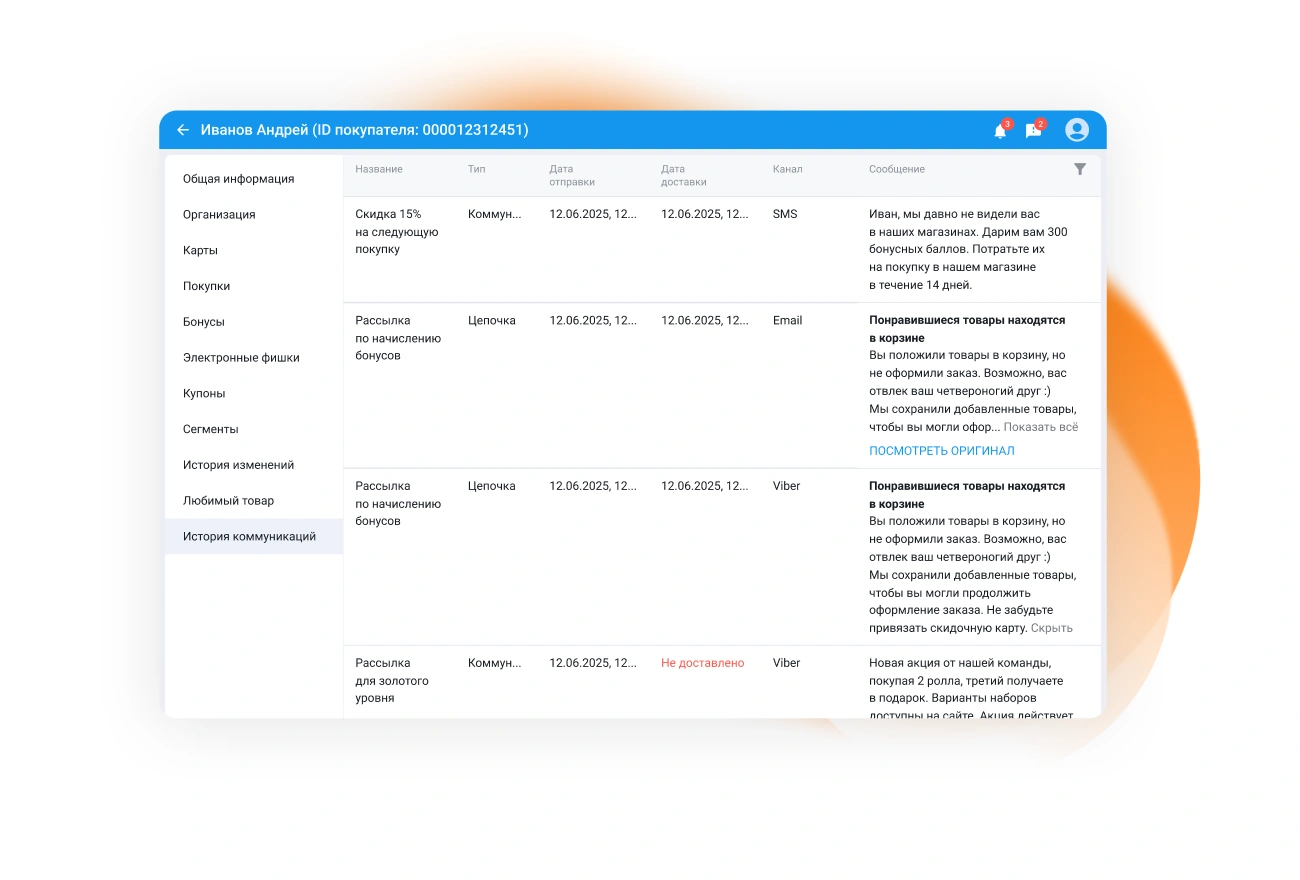Open the messages chat icon
The height and width of the screenshot is (880, 1300).
pyautogui.click(x=1034, y=130)
